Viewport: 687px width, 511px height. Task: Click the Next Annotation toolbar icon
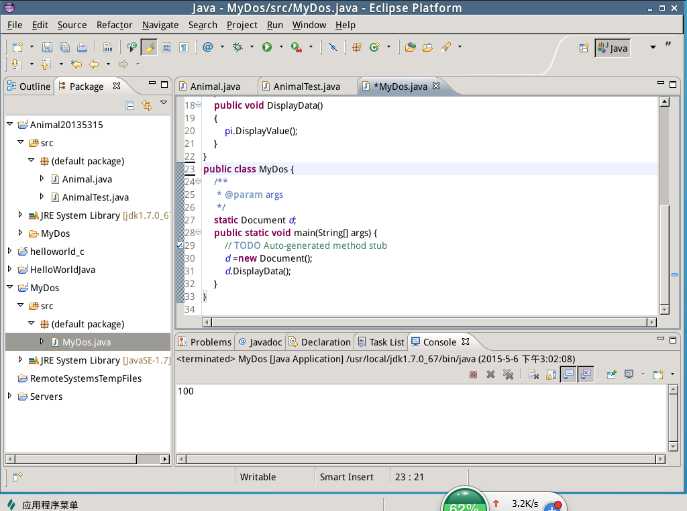15,65
